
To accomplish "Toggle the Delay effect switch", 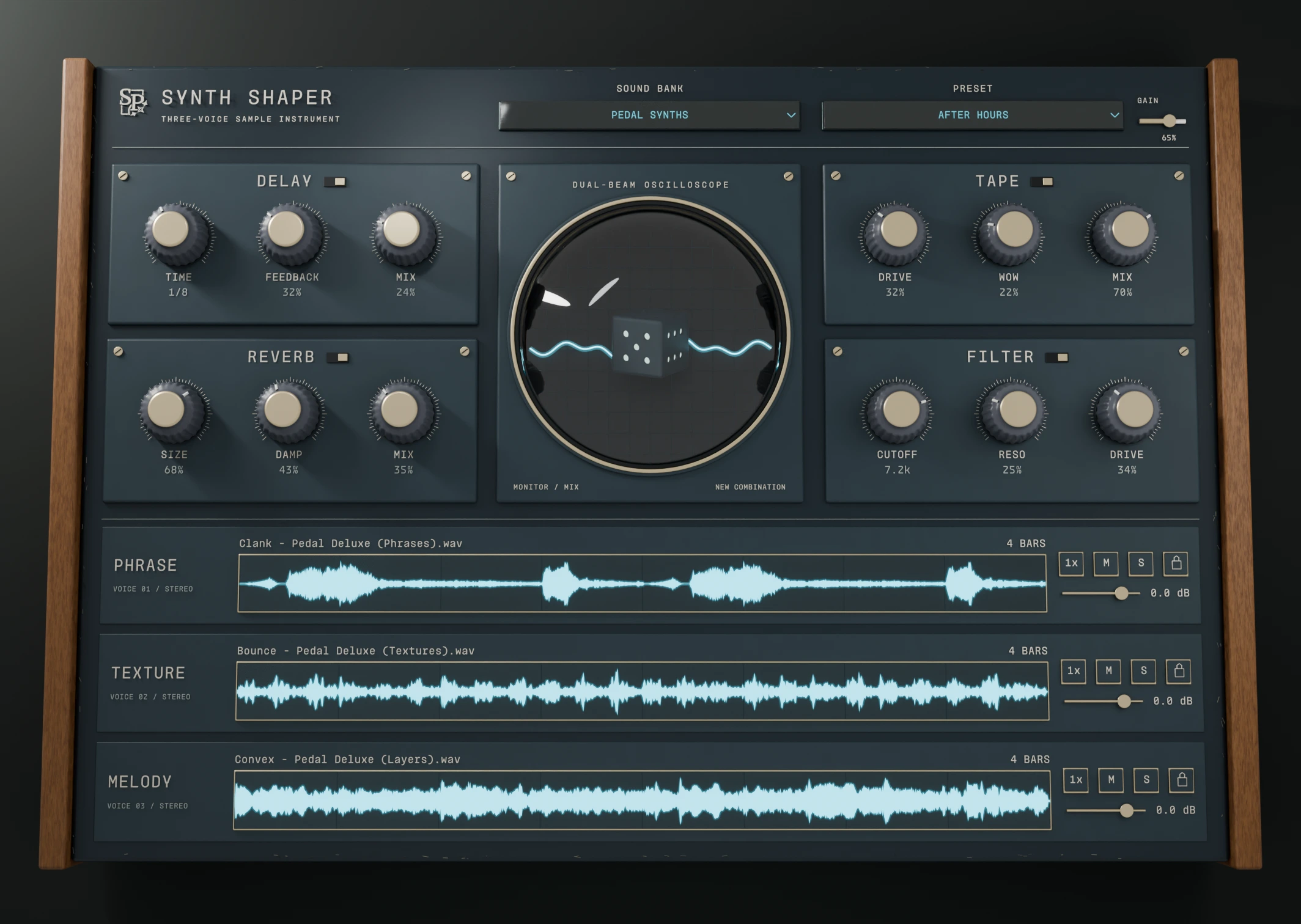I will click(335, 182).
